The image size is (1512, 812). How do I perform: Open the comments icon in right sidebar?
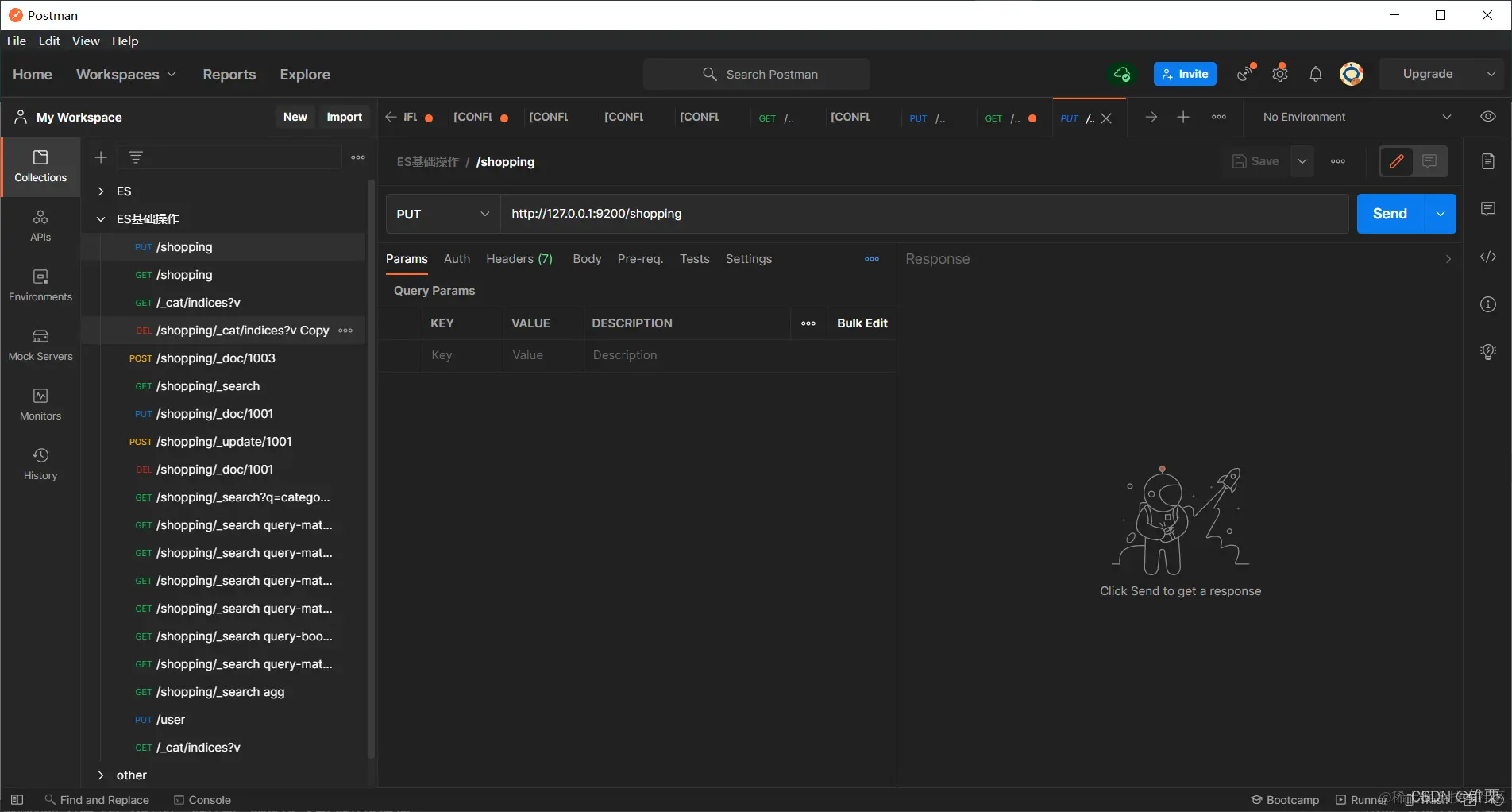[1488, 209]
